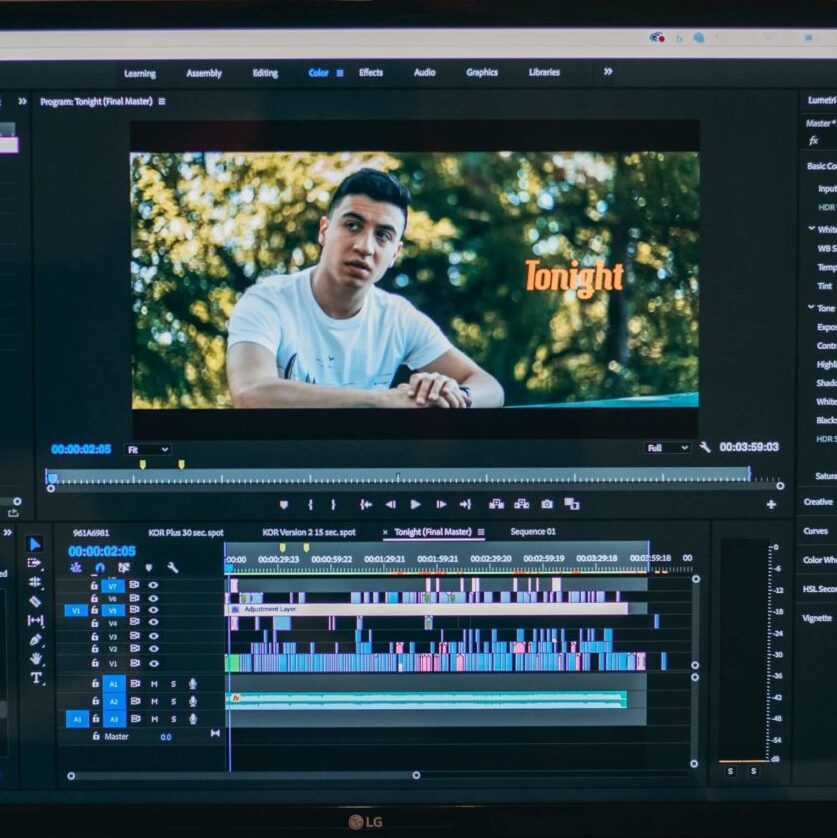Expand hidden panels chevron beside Program monitor
This screenshot has height=838, width=837.
click(22, 101)
